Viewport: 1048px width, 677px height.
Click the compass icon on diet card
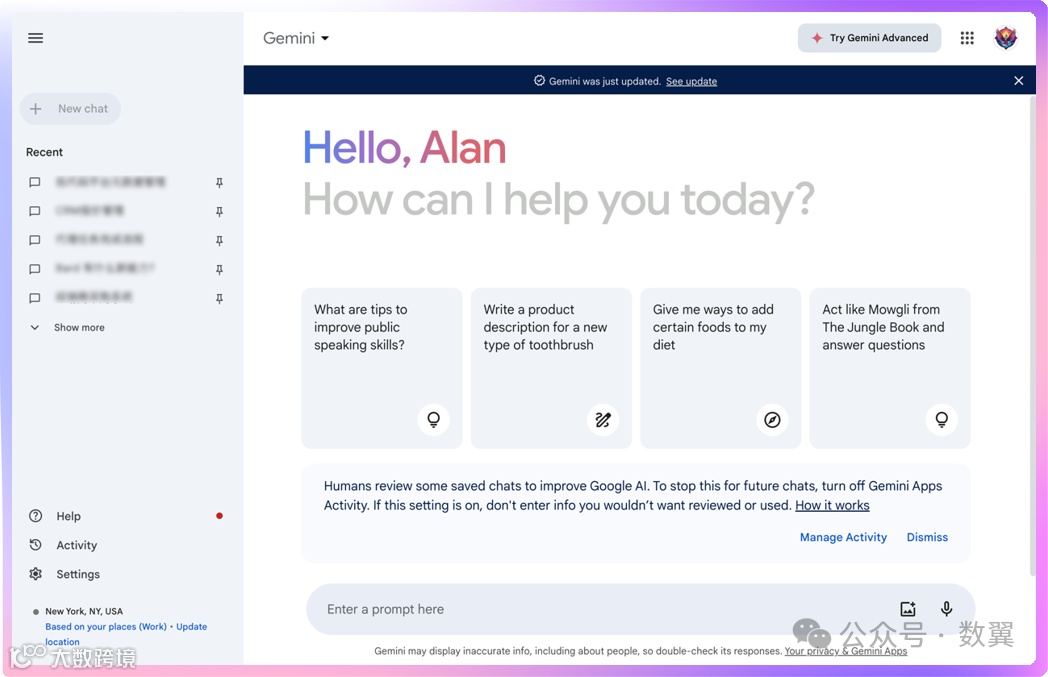[x=772, y=420]
